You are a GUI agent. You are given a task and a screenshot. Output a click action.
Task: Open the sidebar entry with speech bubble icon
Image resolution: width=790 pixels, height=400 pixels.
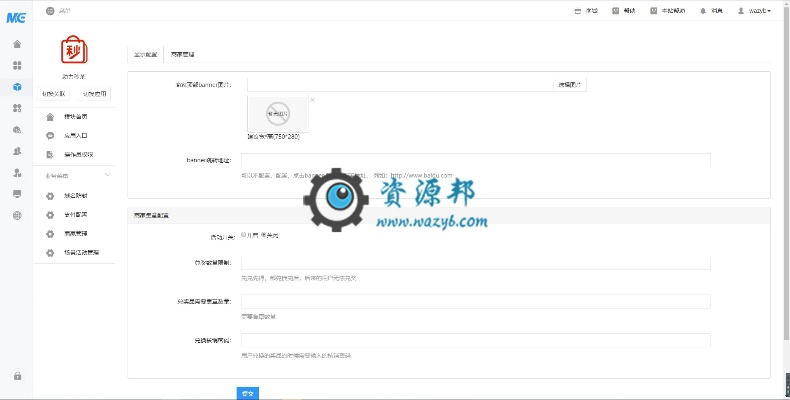[x=74, y=136]
